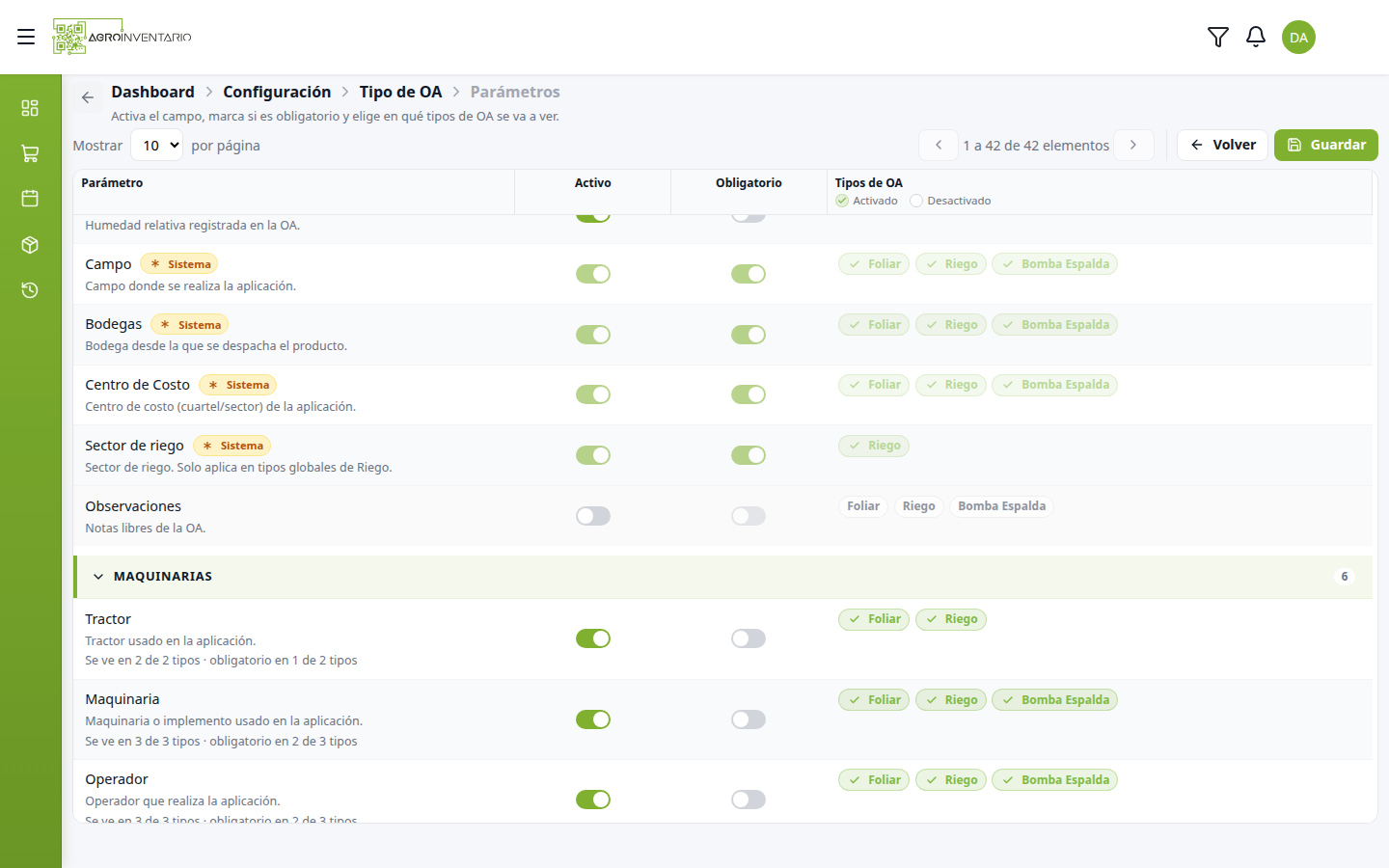Toggle Foliar chip for Observaciones
1389x868 pixels.
863,506
